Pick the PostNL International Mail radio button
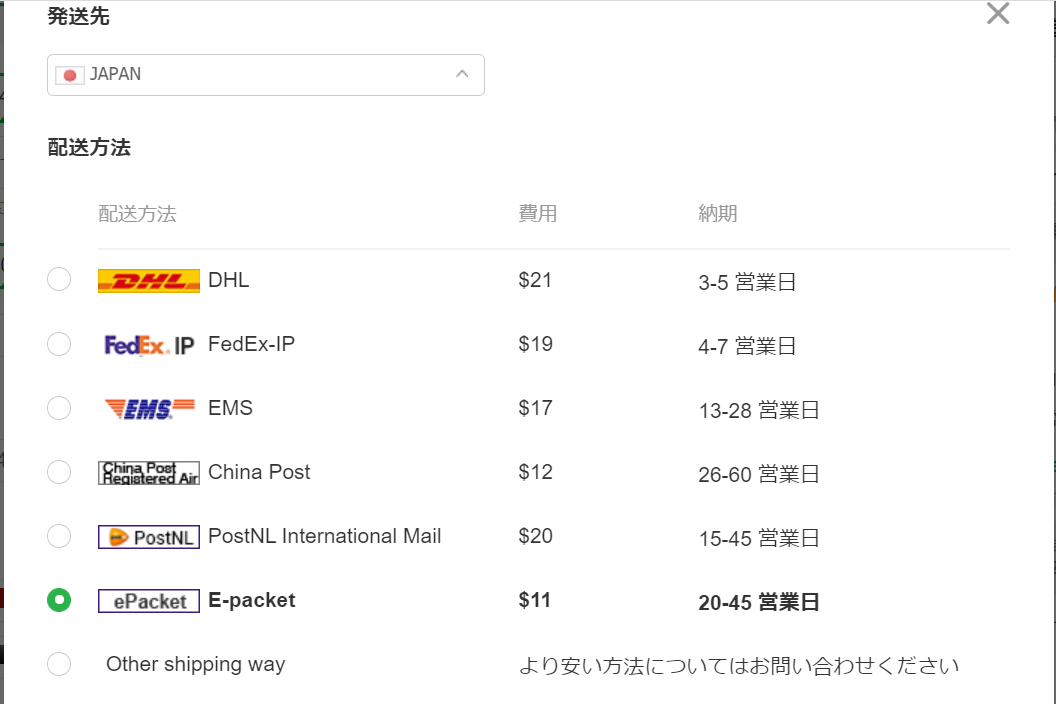 tap(59, 536)
